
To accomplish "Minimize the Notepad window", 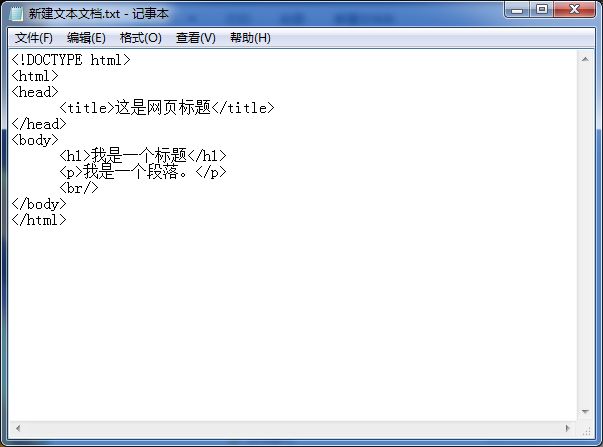I will click(517, 10).
